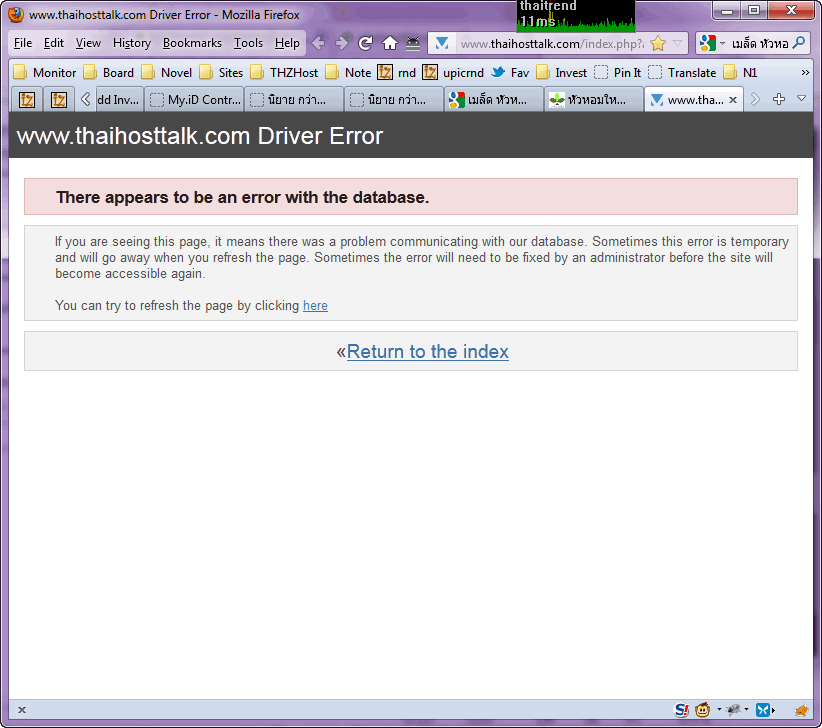Focus the Google search box
The height and width of the screenshot is (728, 822).
point(760,44)
